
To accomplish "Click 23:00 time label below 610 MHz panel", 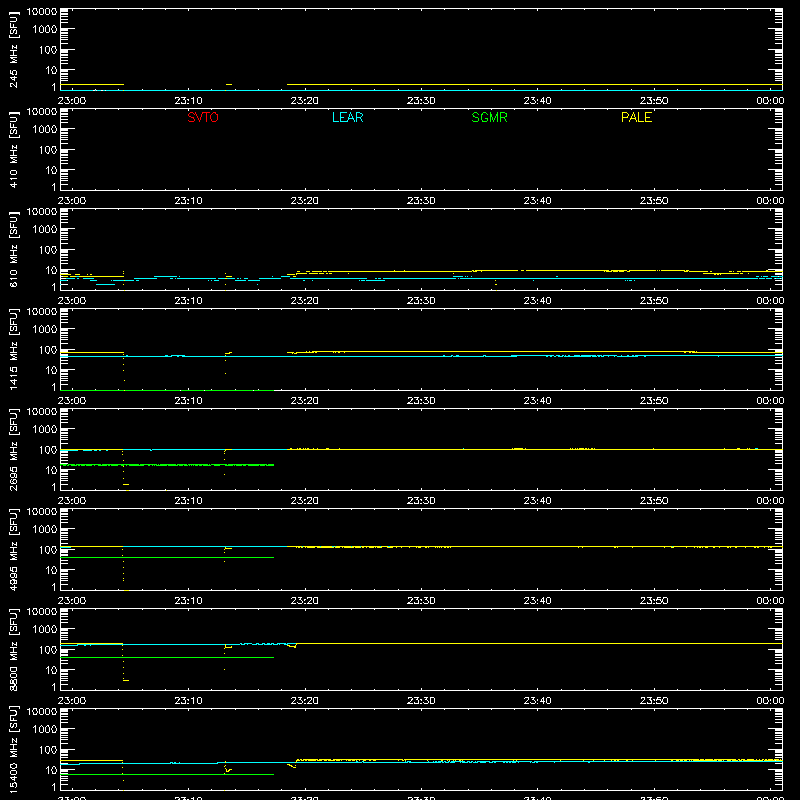I will [x=72, y=301].
